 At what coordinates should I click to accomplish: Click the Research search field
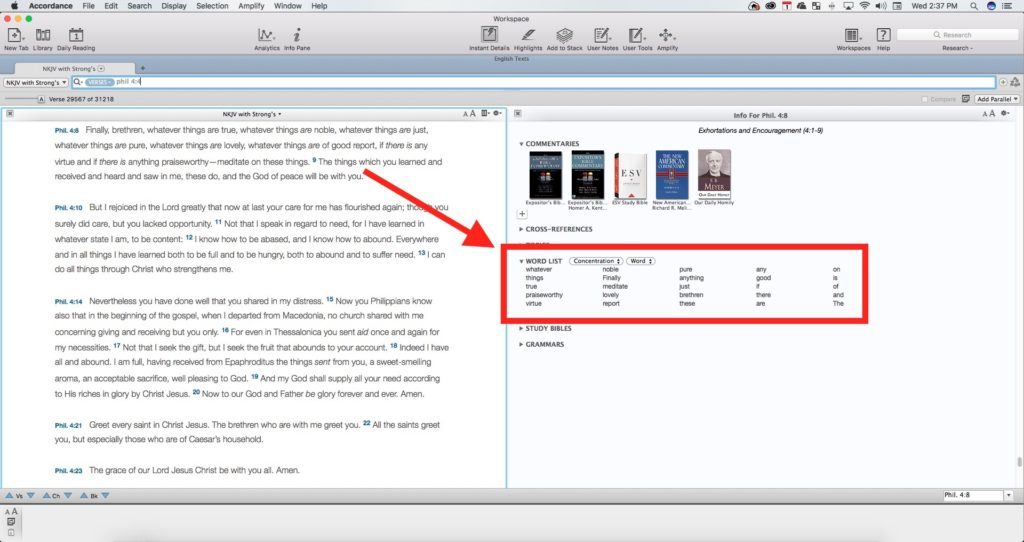tap(957, 35)
